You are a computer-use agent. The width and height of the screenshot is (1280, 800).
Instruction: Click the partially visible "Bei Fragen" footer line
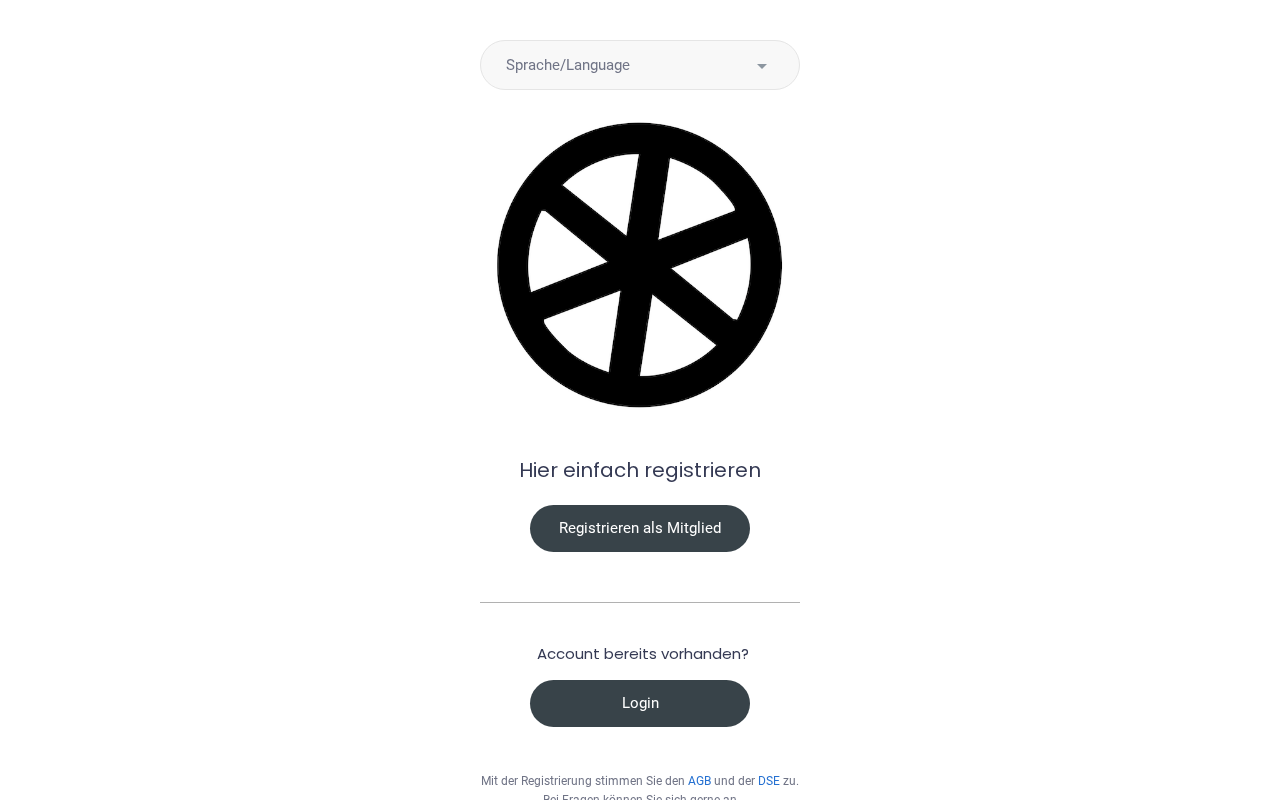point(640,797)
